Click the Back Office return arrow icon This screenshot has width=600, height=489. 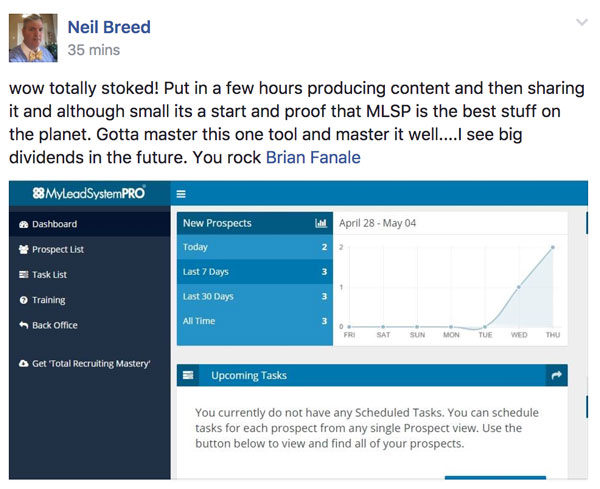tap(23, 325)
